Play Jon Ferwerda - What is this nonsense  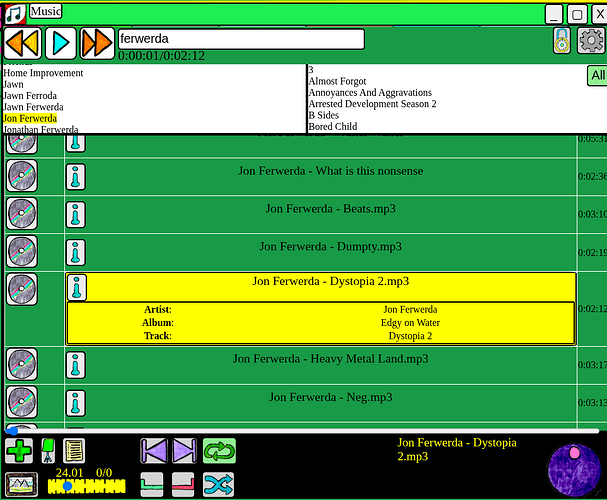330,171
